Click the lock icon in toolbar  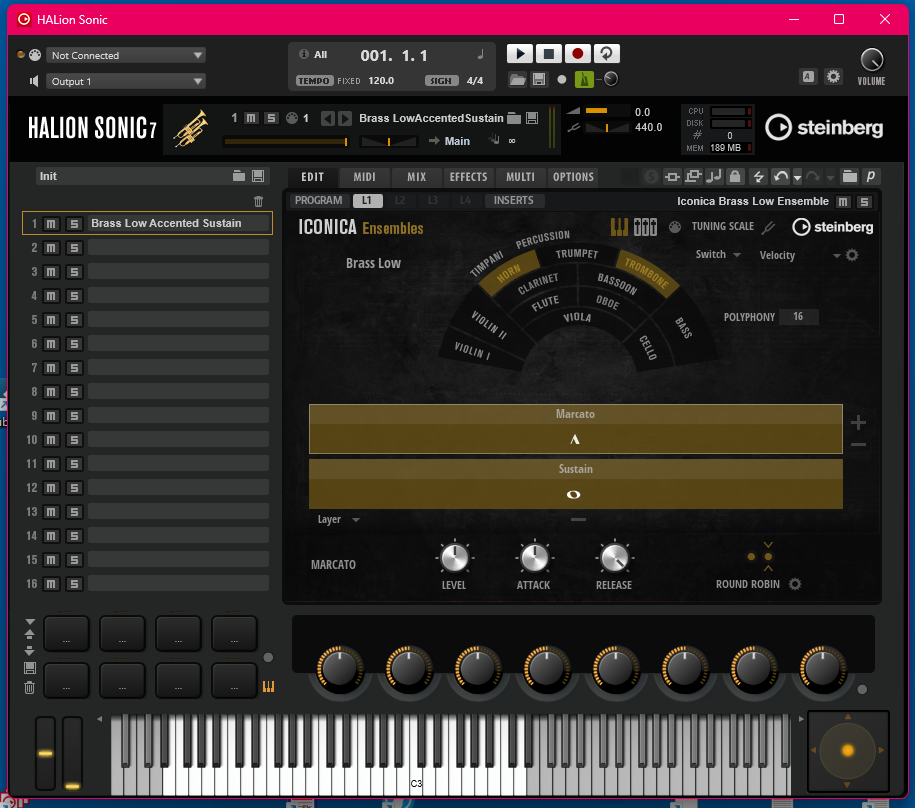tap(735, 176)
